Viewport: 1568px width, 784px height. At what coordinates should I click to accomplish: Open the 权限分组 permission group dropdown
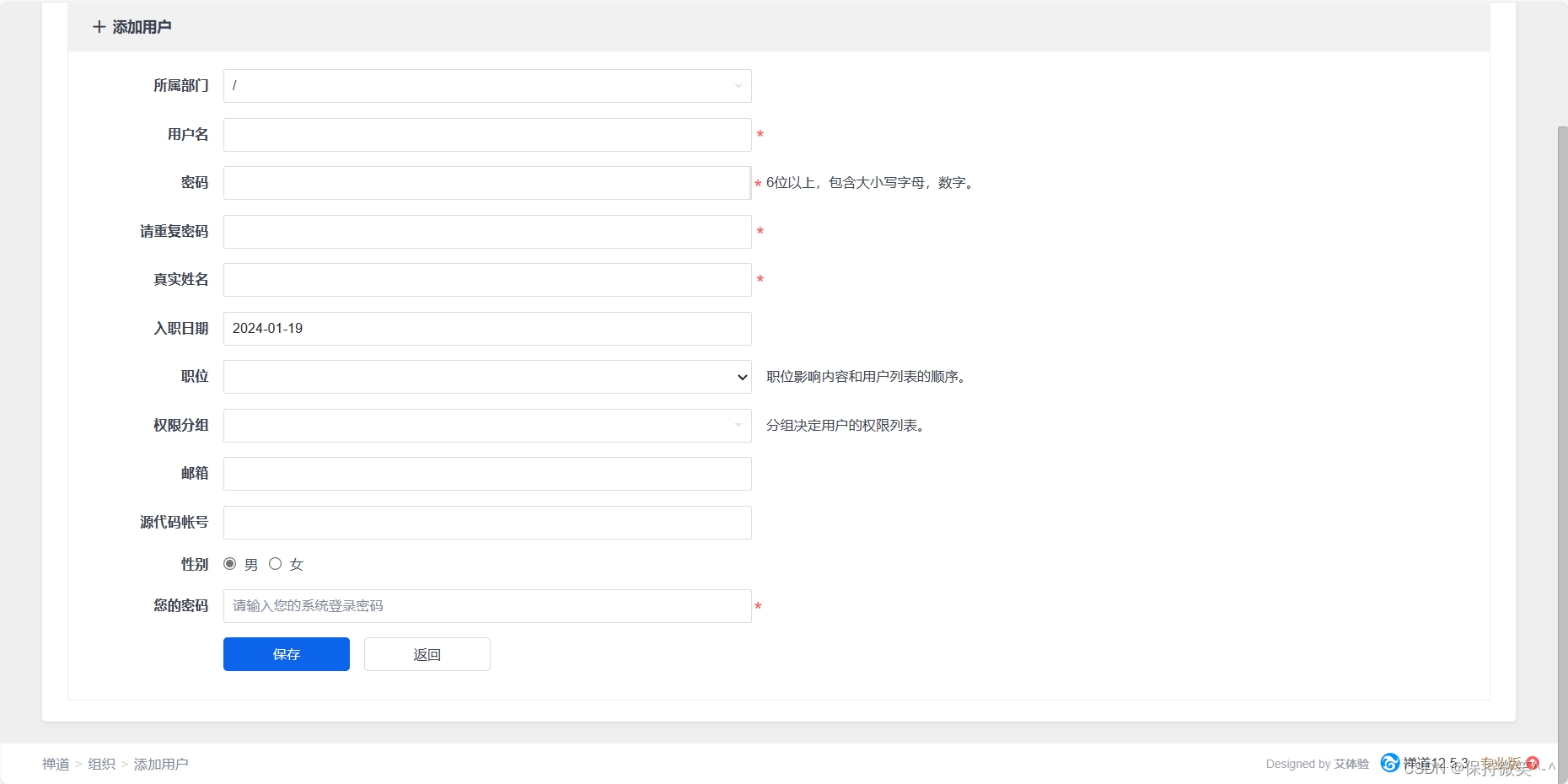coord(487,426)
